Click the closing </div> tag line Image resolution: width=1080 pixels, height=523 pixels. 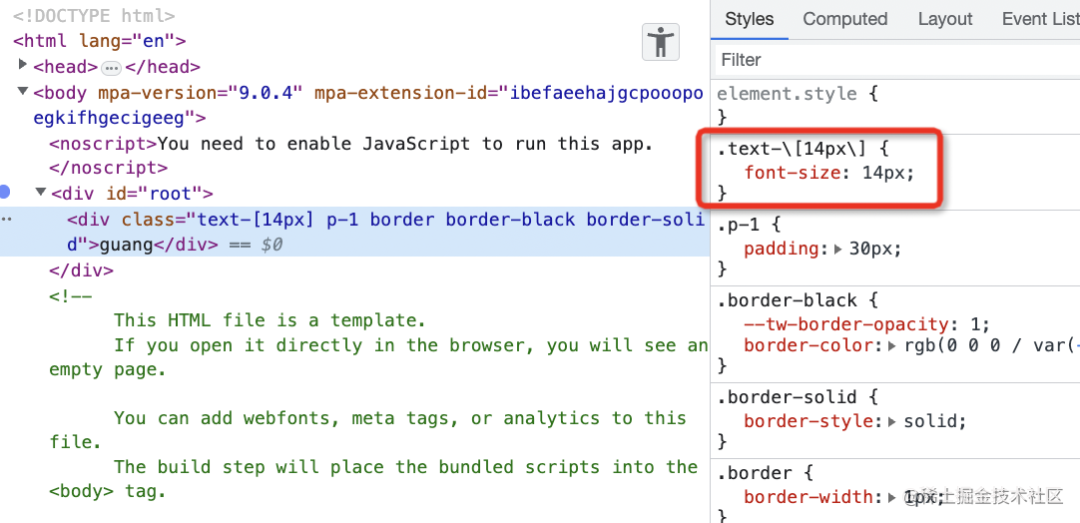81,271
